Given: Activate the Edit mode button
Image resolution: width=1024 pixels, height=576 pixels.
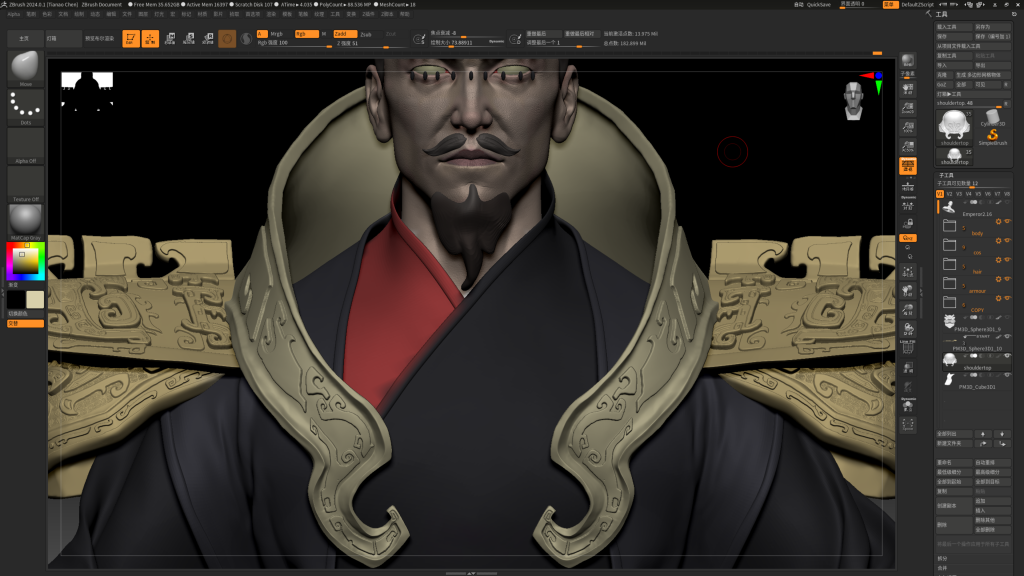Looking at the screenshot, I should (131, 39).
